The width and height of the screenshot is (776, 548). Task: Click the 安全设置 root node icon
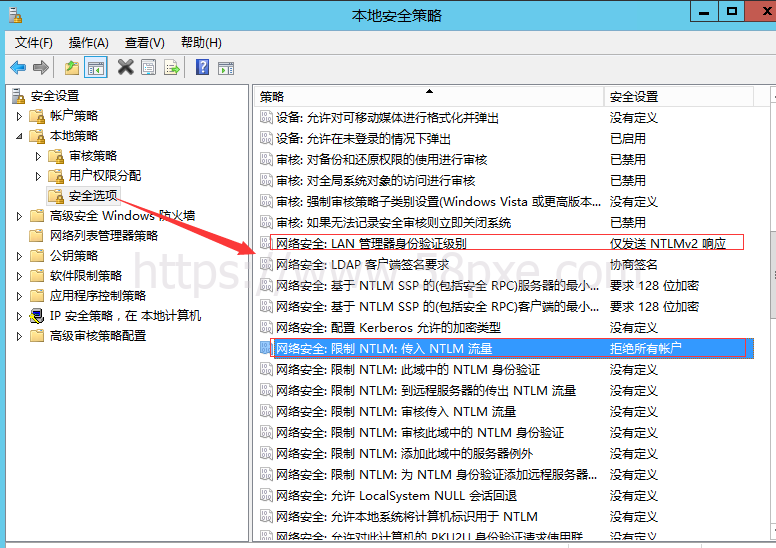[x=18, y=96]
